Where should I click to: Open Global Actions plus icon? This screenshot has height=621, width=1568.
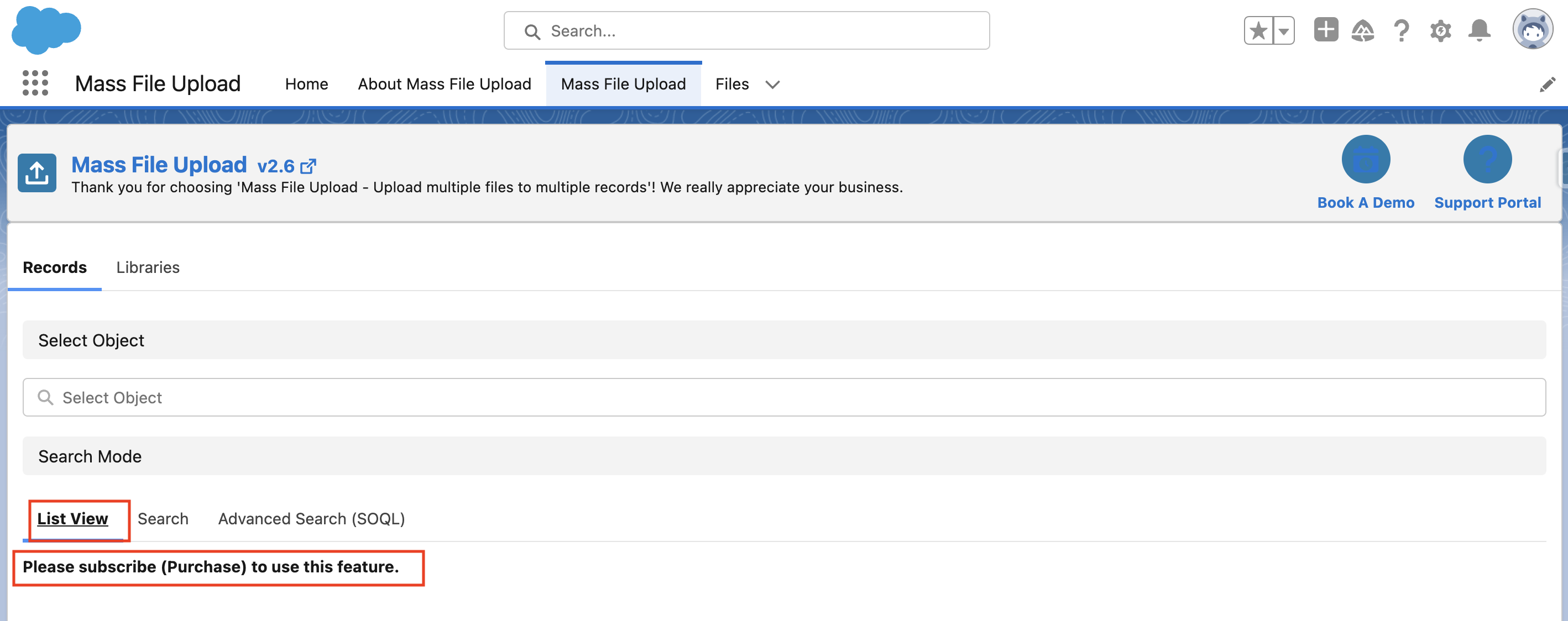point(1325,30)
